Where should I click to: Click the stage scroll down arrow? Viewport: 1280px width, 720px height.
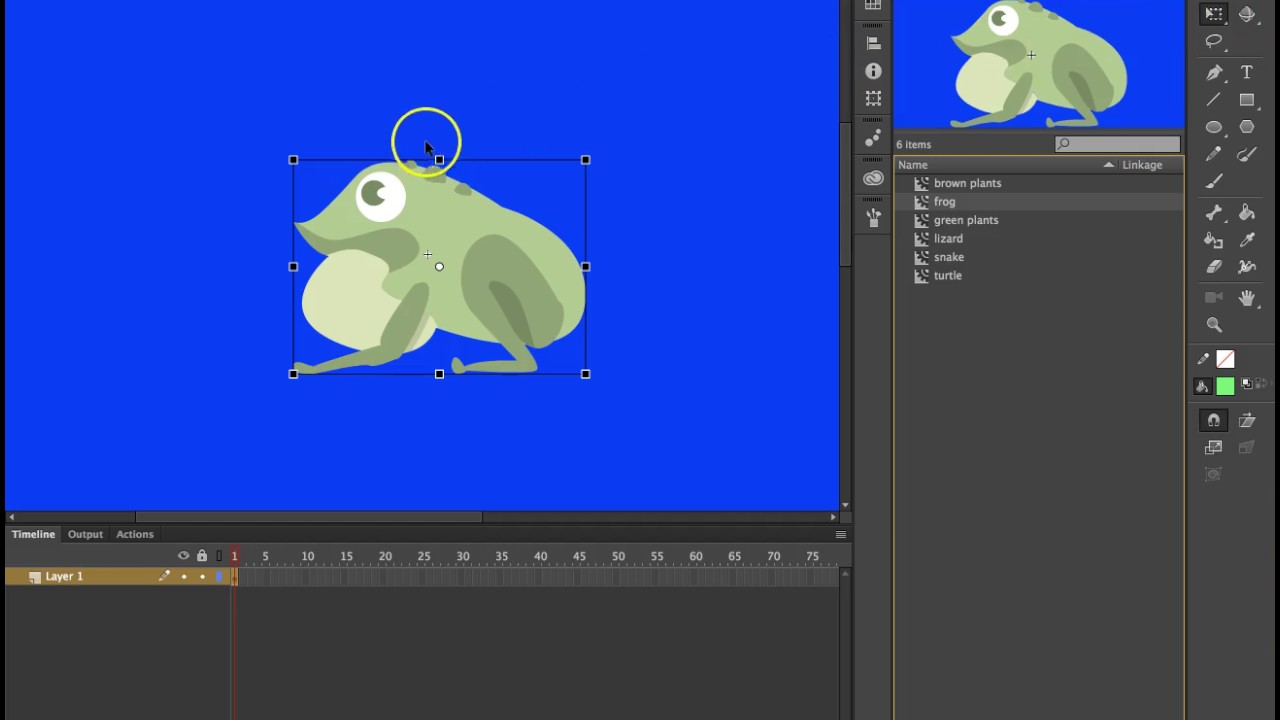point(845,506)
